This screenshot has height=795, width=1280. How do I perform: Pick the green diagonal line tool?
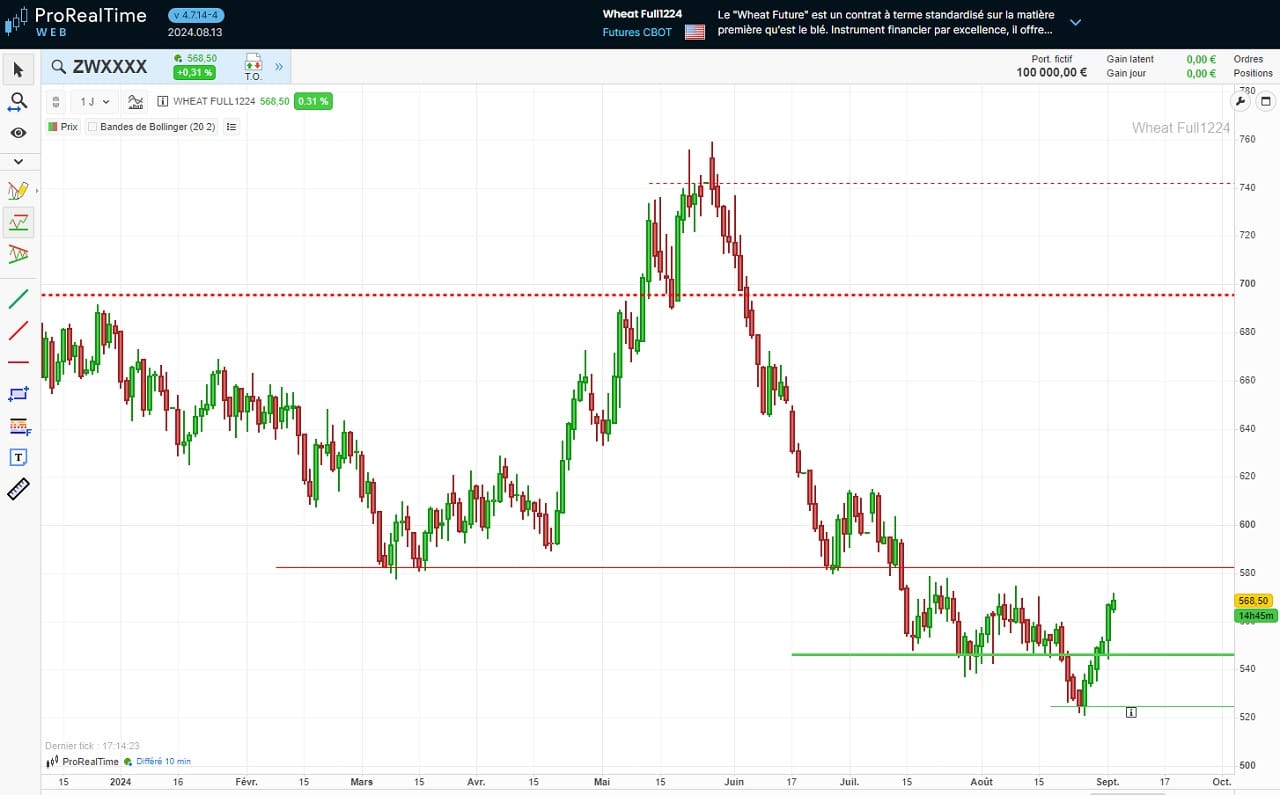coord(18,298)
